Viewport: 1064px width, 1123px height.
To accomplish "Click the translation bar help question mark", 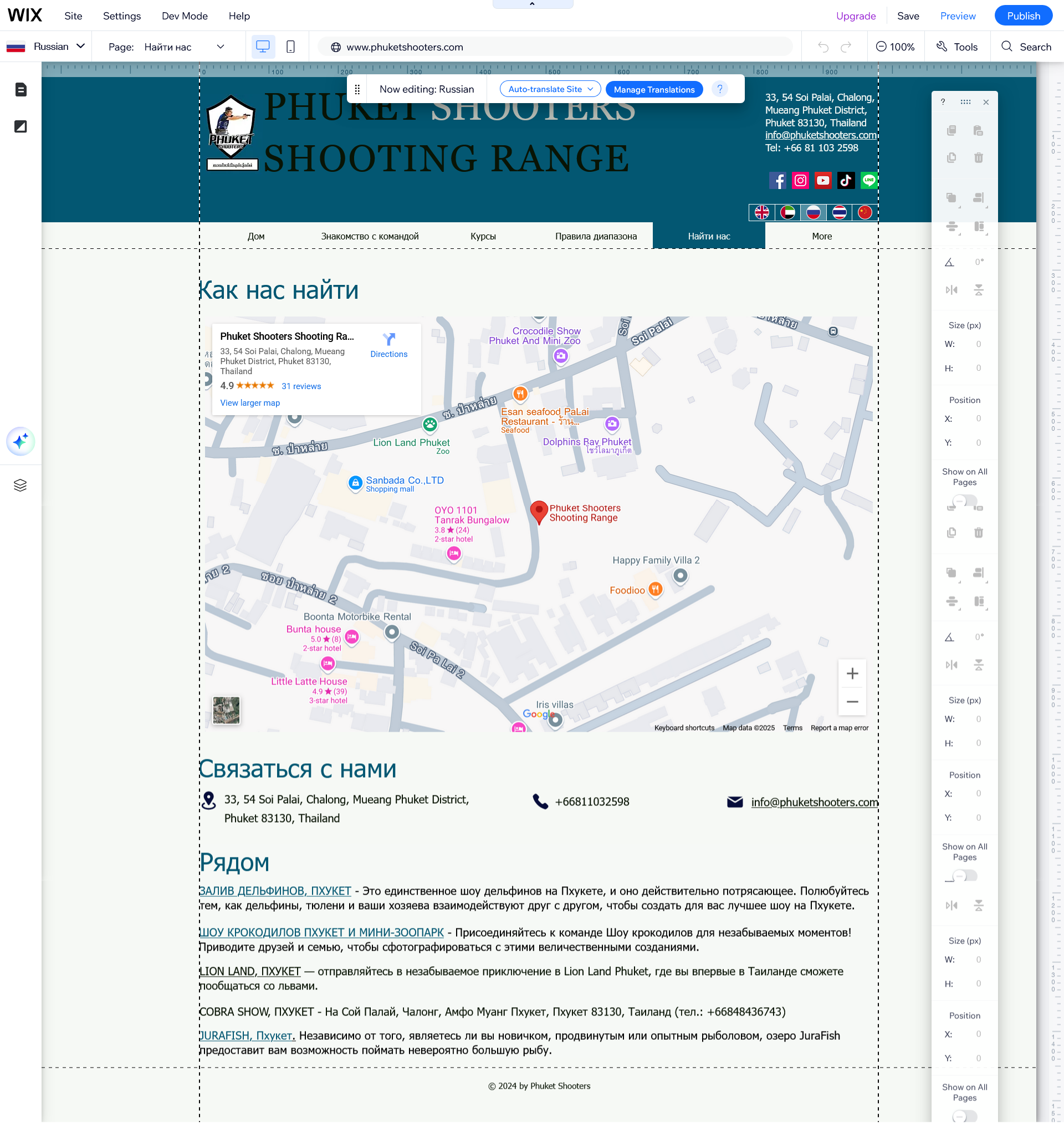I will tap(720, 89).
